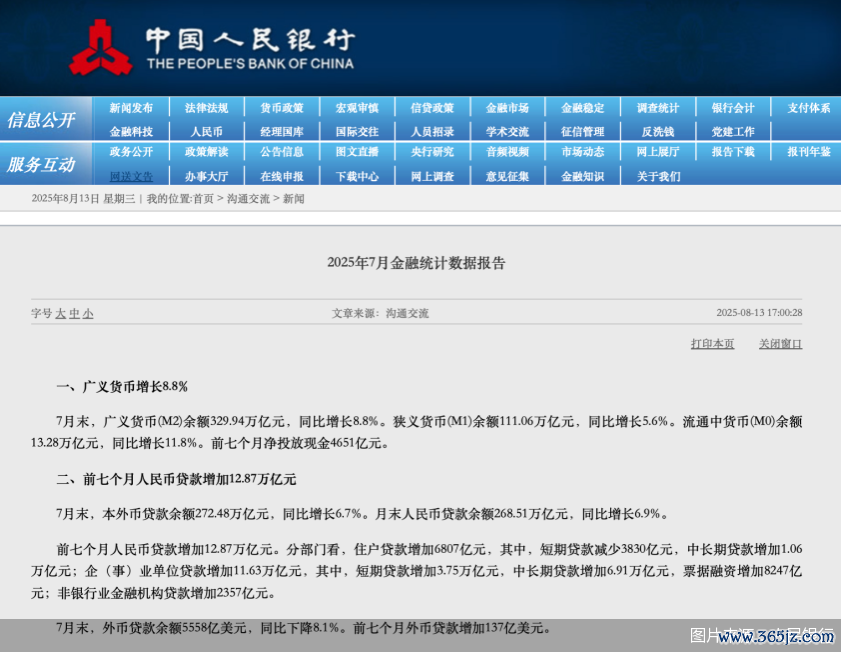The height and width of the screenshot is (652, 841).
Task: Select the 调查统计 menu item
Action: tap(658, 108)
